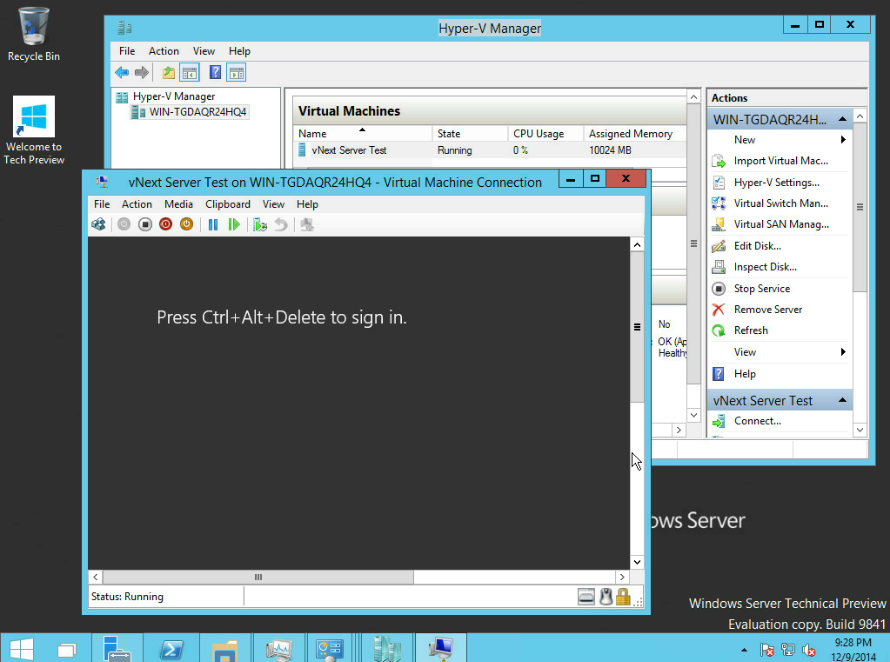Open File Explorer from the taskbar
The width and height of the screenshot is (890, 662).
click(x=225, y=648)
